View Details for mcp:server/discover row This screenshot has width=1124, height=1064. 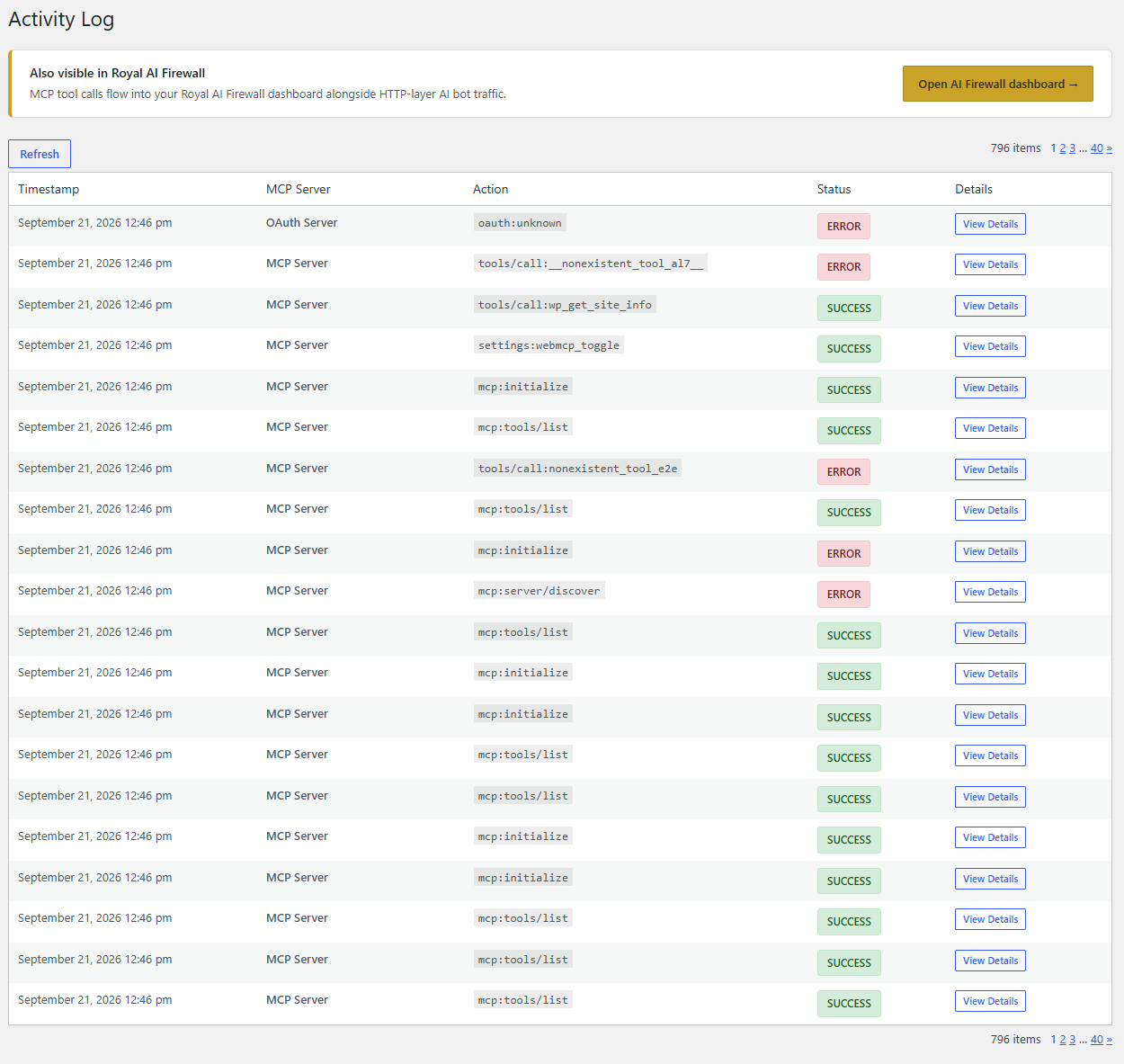click(x=990, y=592)
